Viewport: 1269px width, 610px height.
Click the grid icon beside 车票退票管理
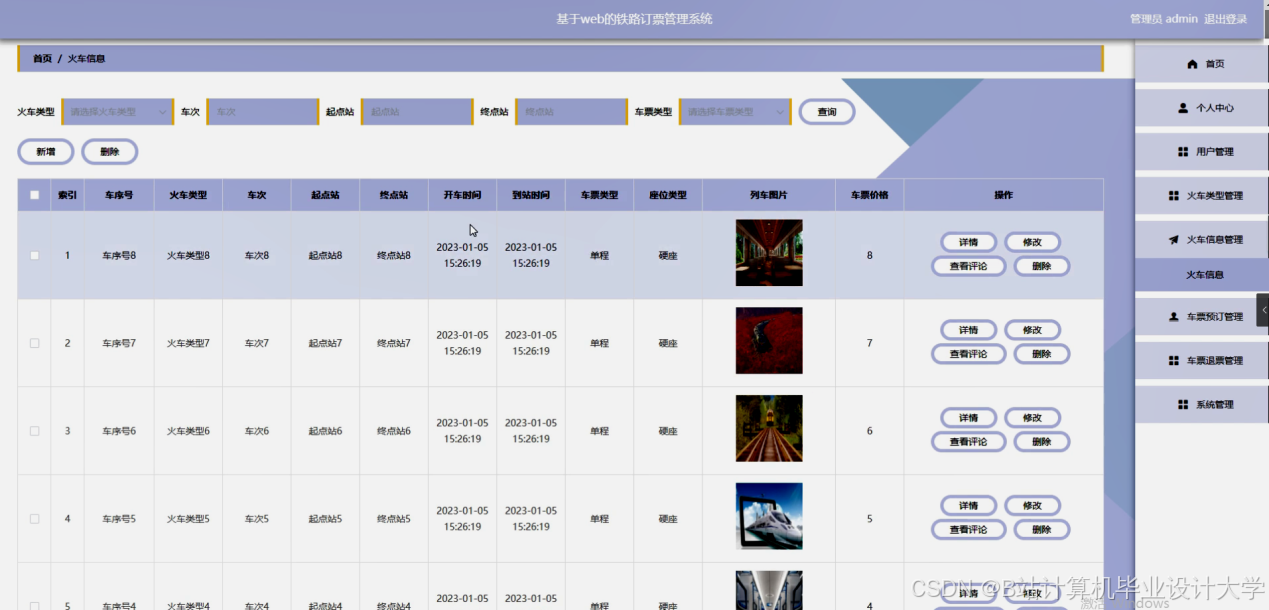1174,361
